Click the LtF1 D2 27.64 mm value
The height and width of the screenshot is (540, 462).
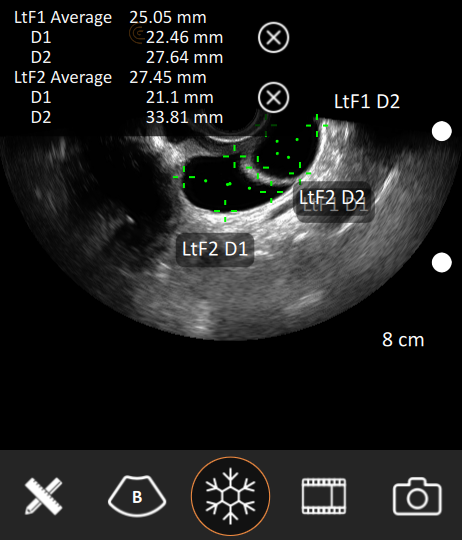185,58
